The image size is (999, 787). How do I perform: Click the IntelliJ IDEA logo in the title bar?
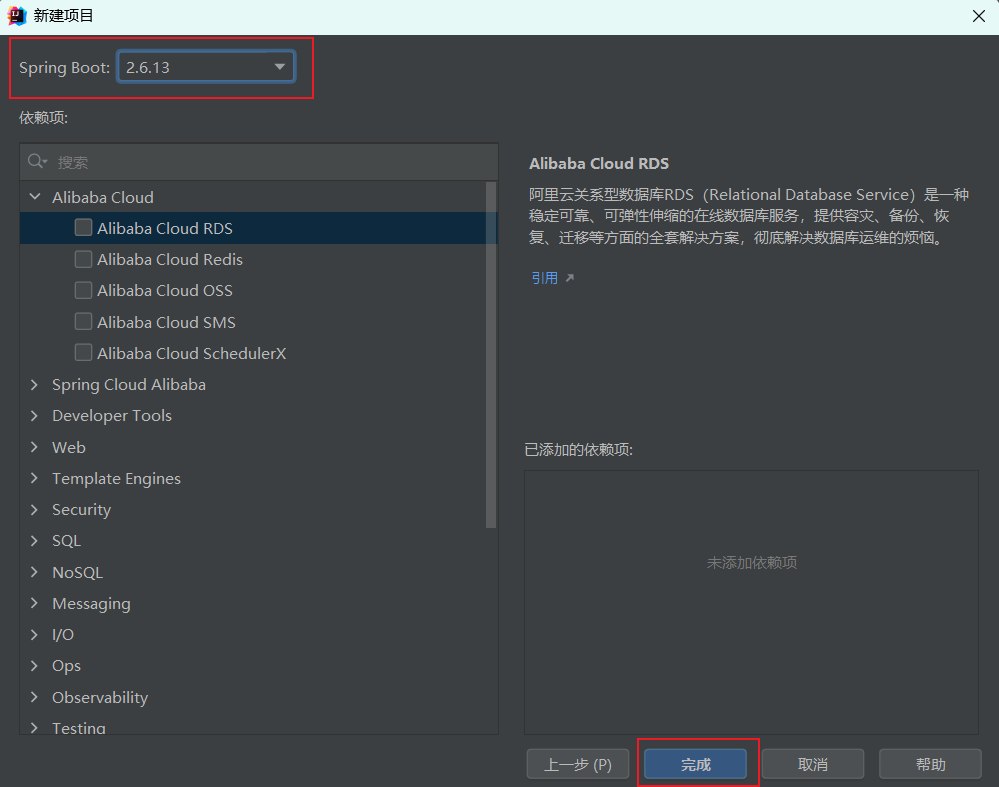click(17, 16)
